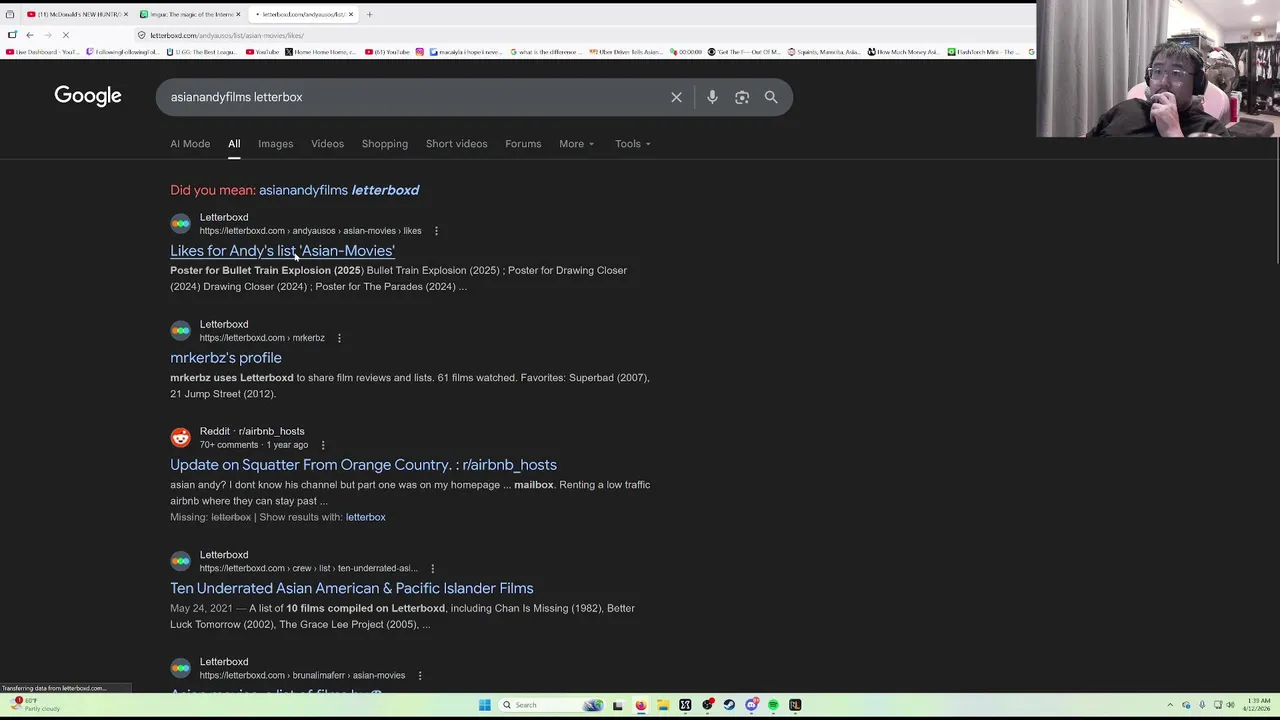
Task: Select the Images search tab
Action: 275,144
